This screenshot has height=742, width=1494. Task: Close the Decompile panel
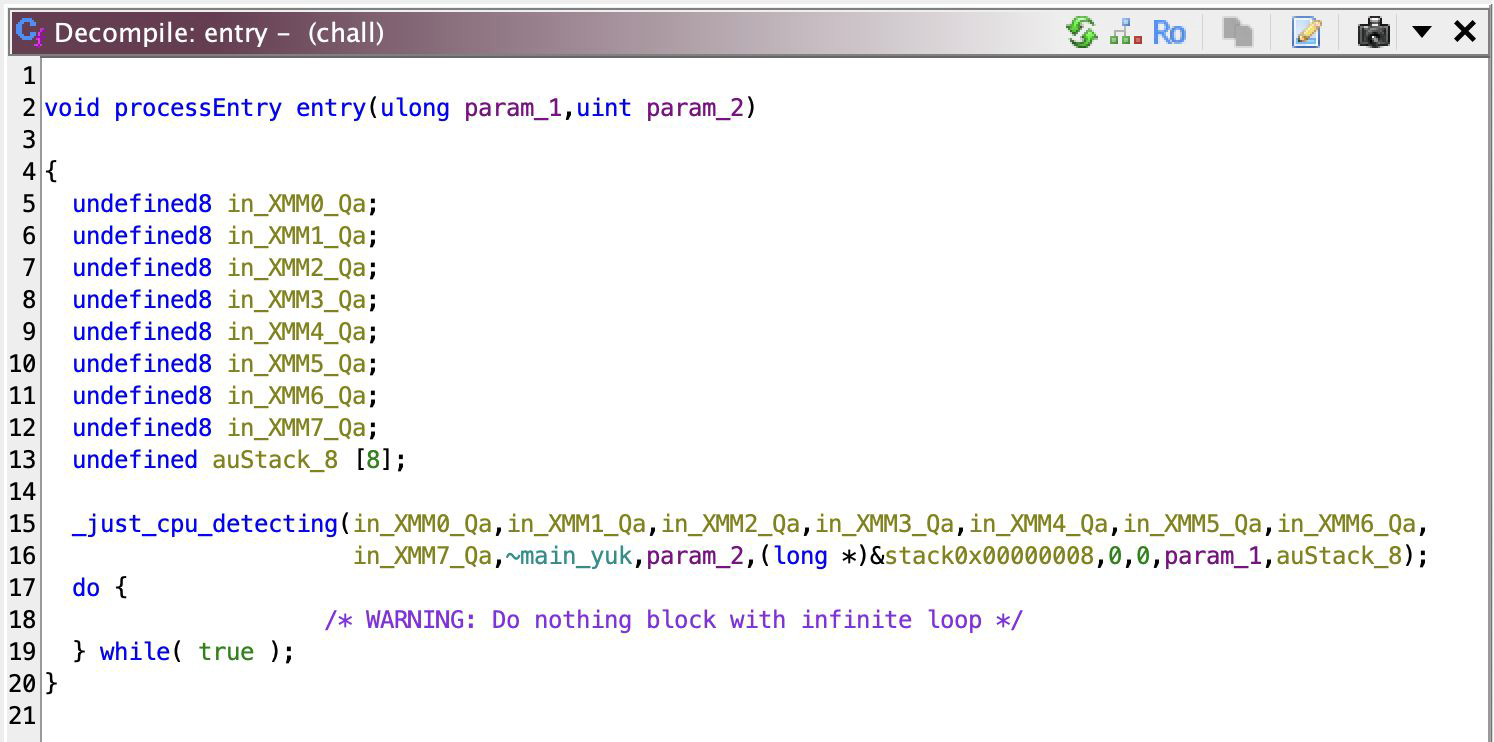[x=1464, y=33]
